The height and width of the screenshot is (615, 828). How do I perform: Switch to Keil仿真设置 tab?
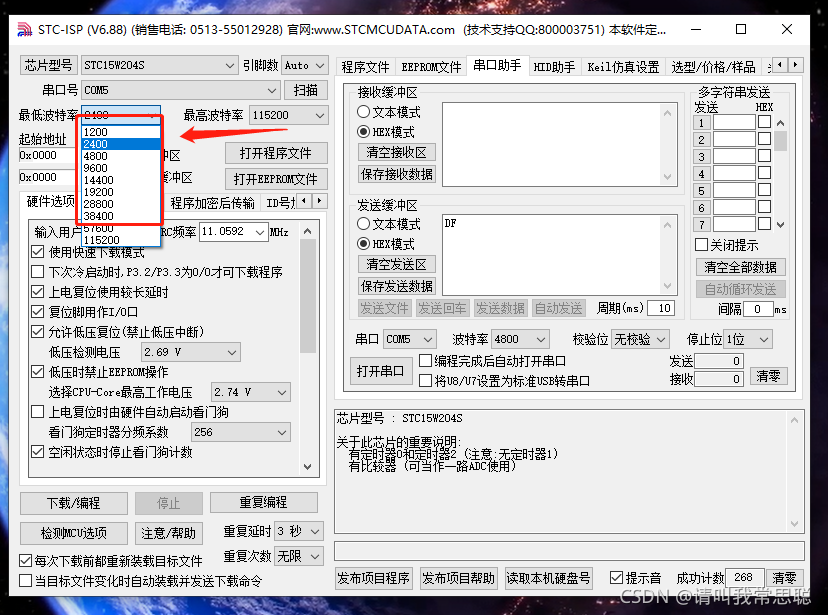click(x=623, y=67)
